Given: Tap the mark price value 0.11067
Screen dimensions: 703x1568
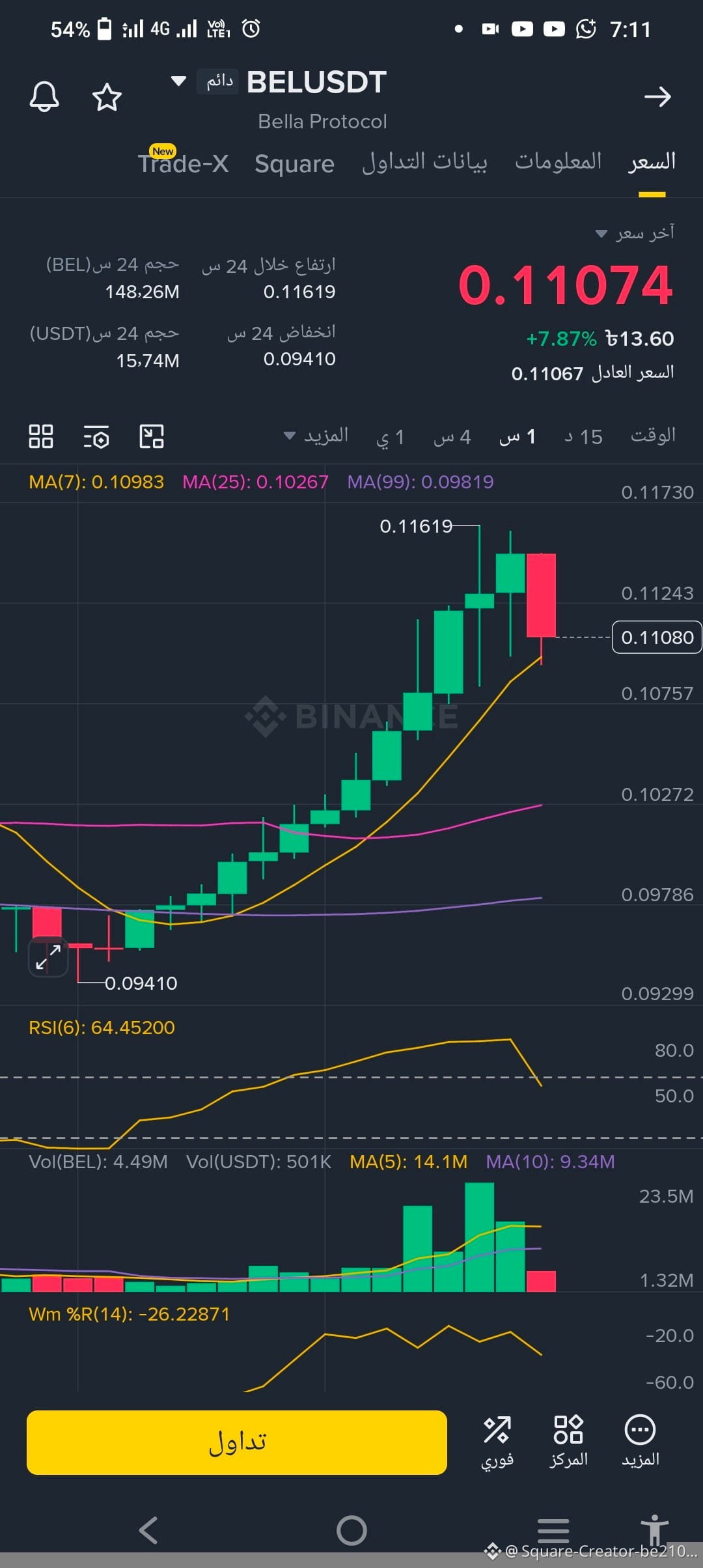Looking at the screenshot, I should click(547, 374).
